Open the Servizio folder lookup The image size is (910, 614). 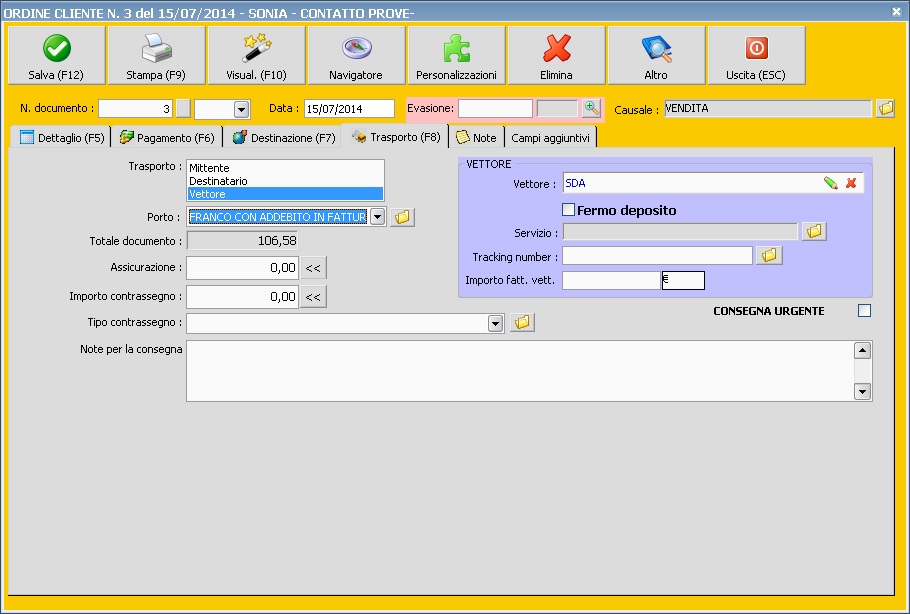(814, 232)
